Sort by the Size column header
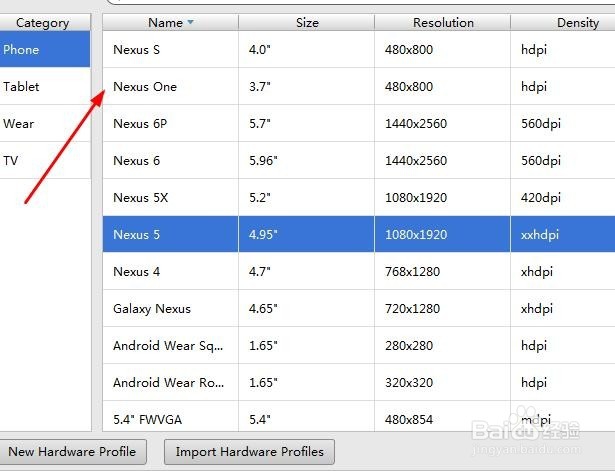This screenshot has width=615, height=471. click(307, 22)
